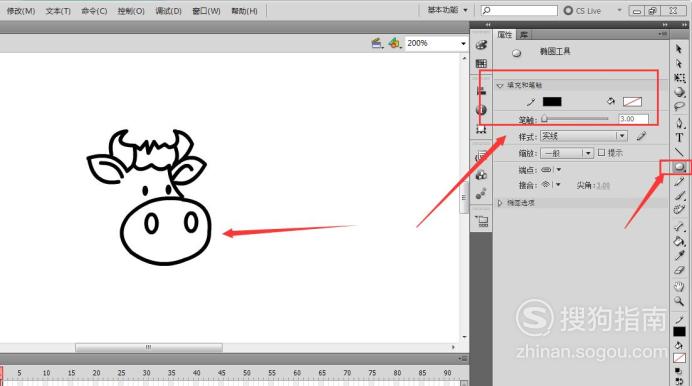Click the black and white reset icon
This screenshot has width=692, height=386.
[679, 371]
